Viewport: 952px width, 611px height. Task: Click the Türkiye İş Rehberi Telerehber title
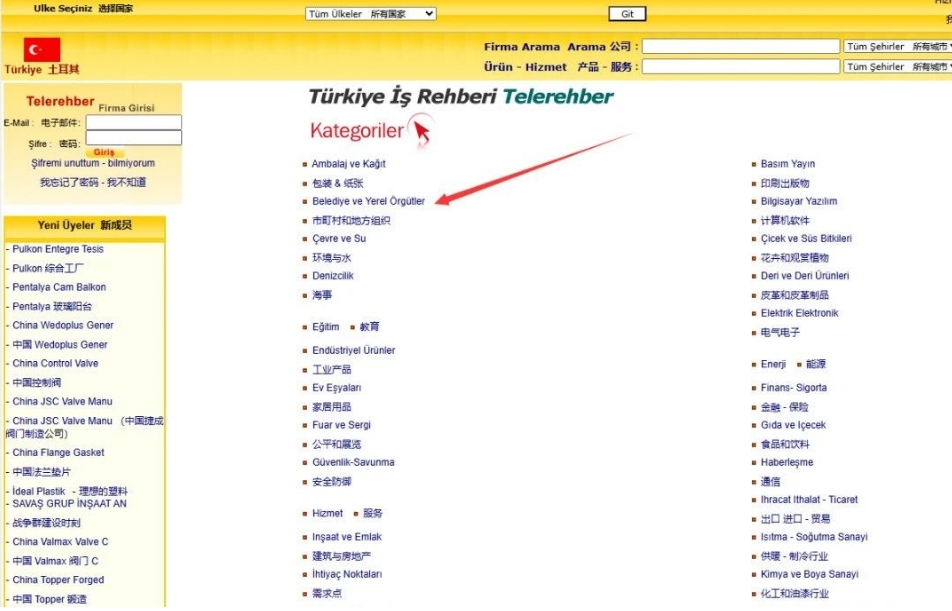(x=461, y=96)
